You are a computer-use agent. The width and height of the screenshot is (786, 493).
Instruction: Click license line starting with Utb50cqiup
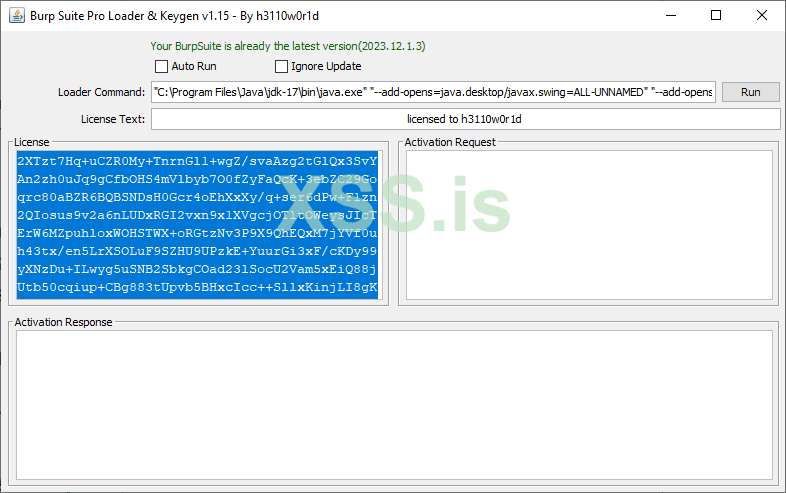197,287
